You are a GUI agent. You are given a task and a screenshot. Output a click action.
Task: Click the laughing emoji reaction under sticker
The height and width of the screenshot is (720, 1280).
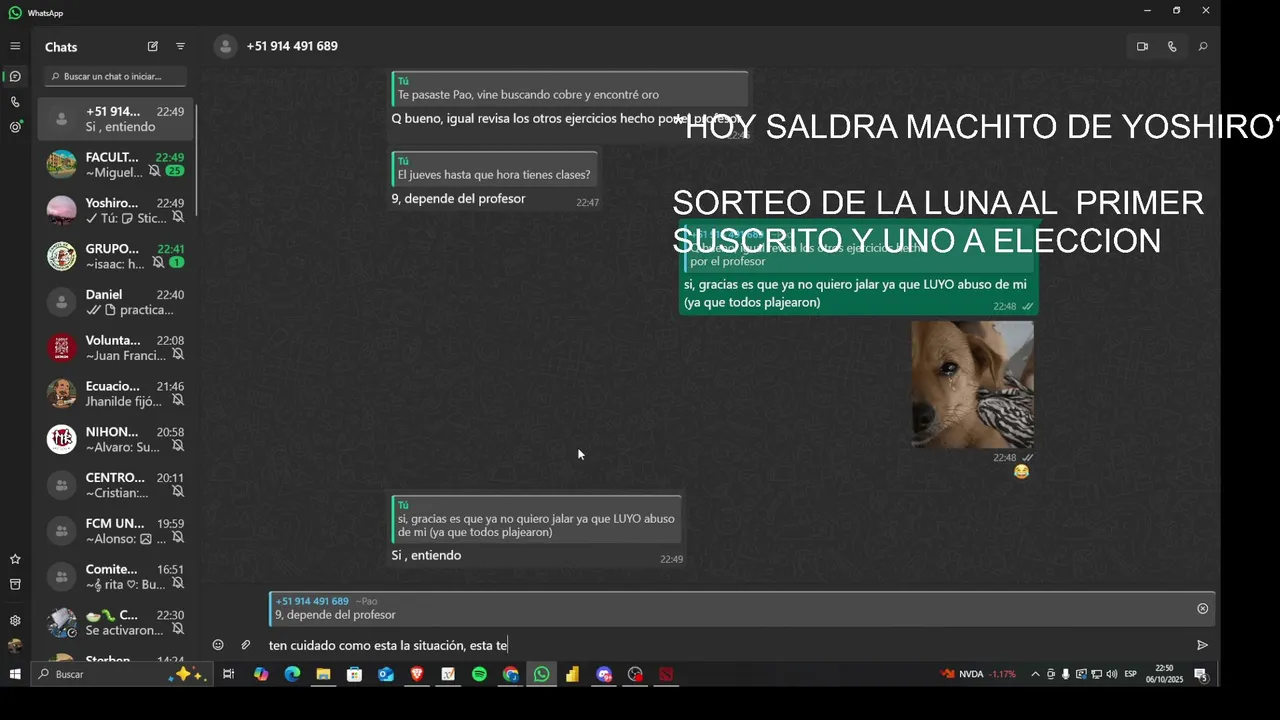[1021, 472]
